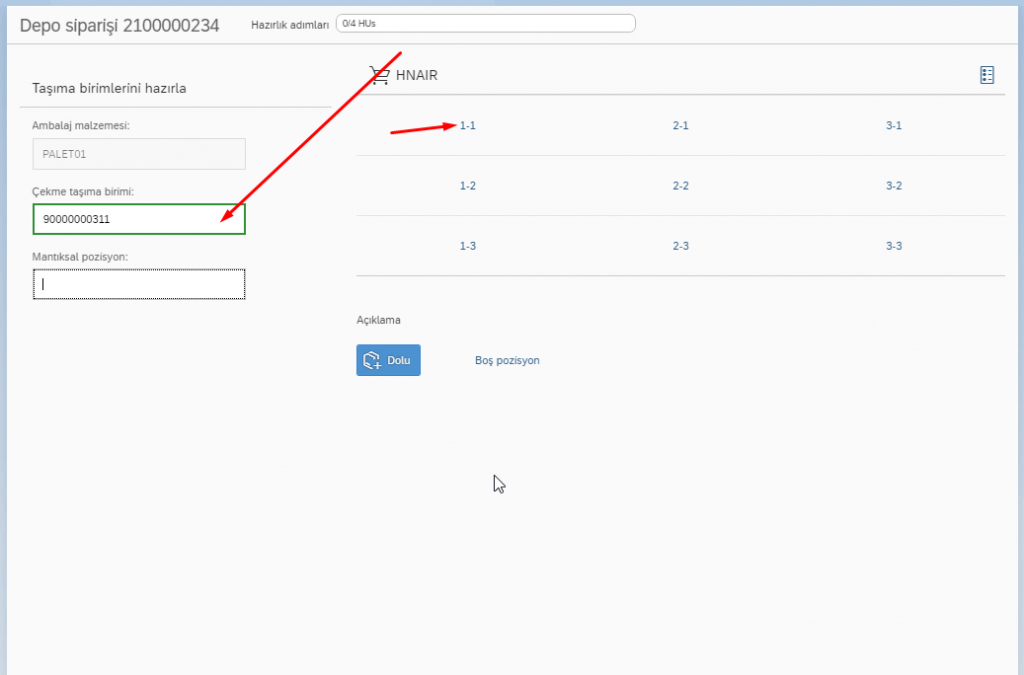
Task: Select position 1-1 in the grid
Action: tap(467, 126)
